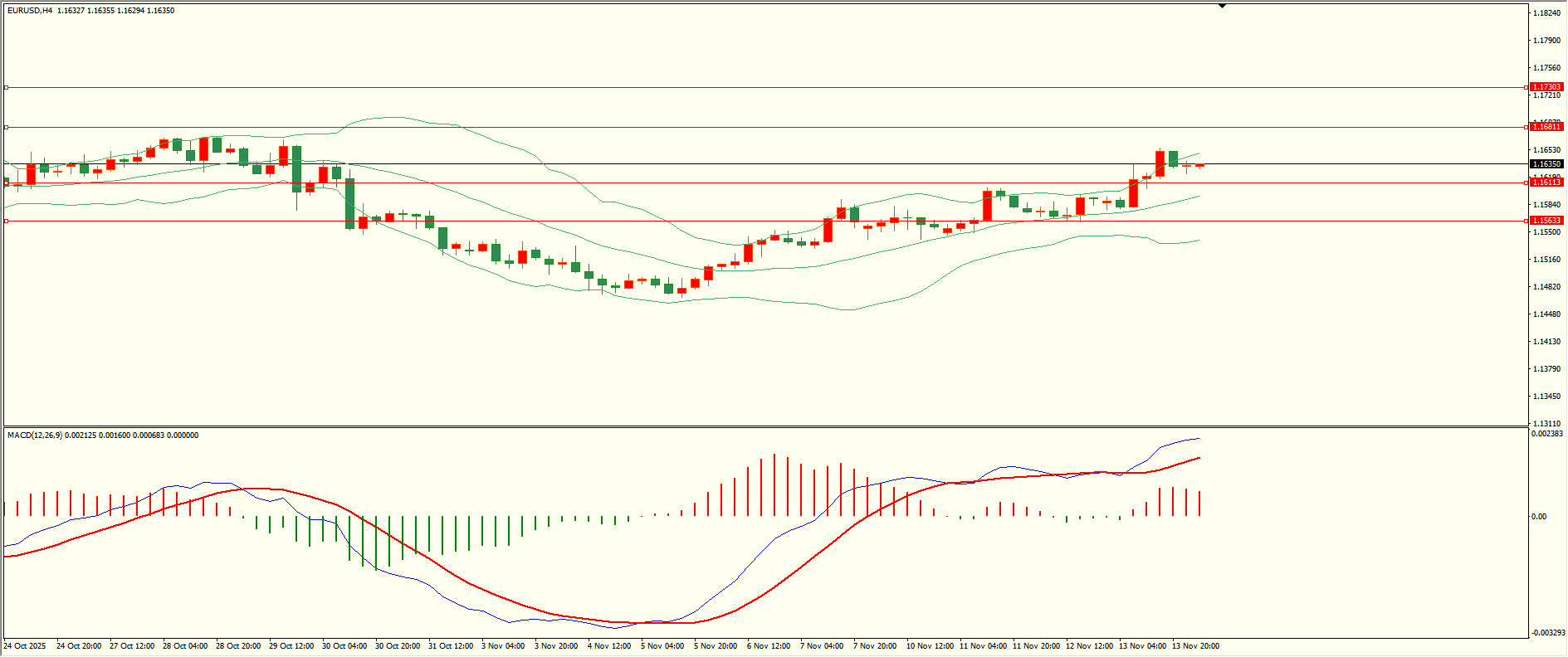Image resolution: width=1568 pixels, height=657 pixels.
Task: Click the latest candlestick on the chart
Action: pyautogui.click(x=1199, y=166)
